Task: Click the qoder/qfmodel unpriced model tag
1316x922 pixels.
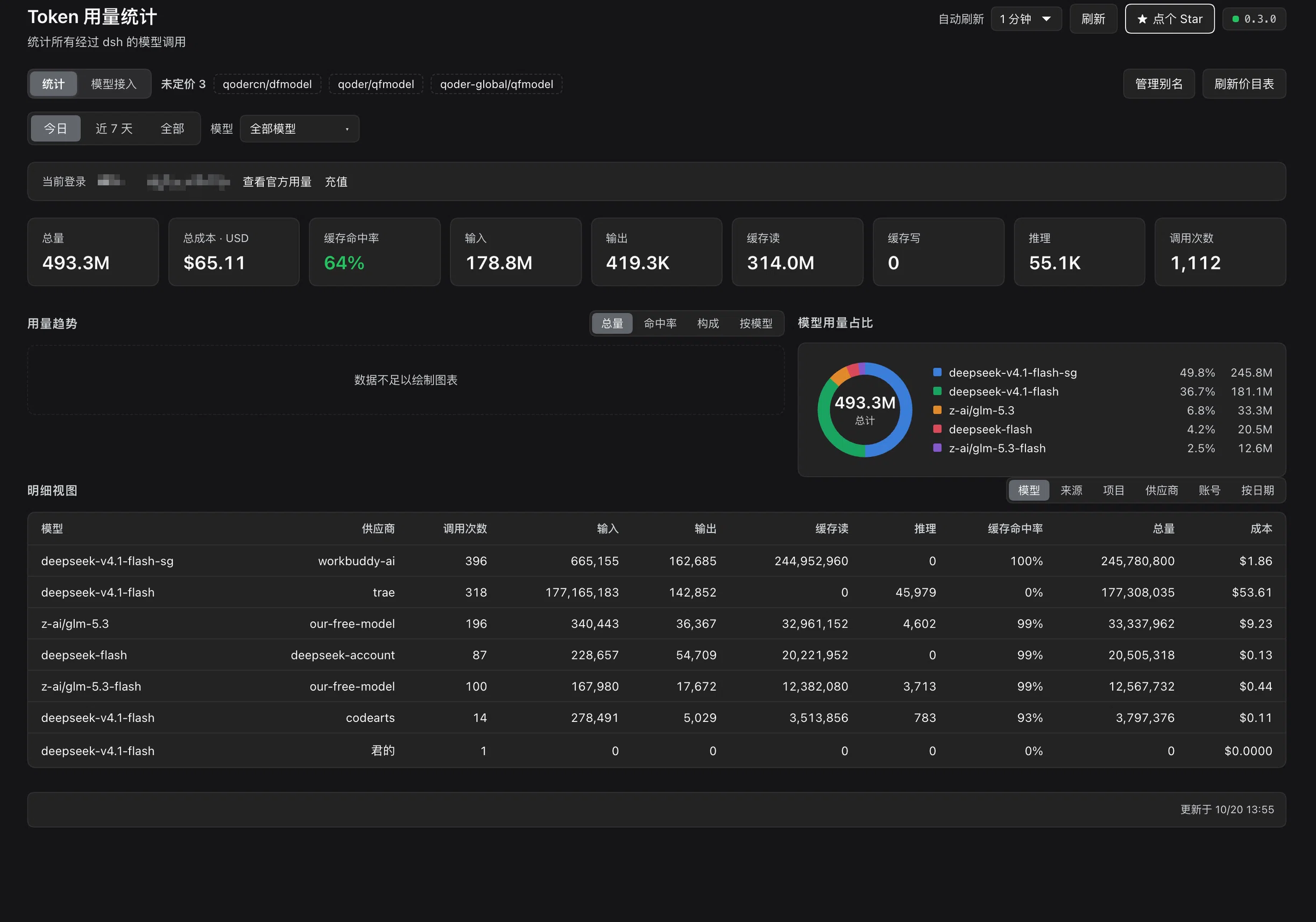Action: click(376, 84)
